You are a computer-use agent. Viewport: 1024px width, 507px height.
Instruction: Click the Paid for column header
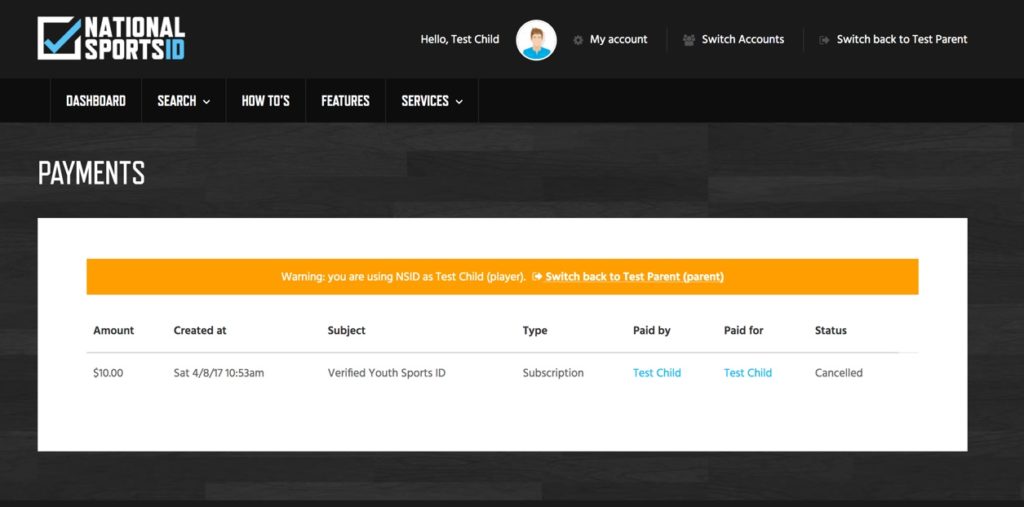pos(744,331)
